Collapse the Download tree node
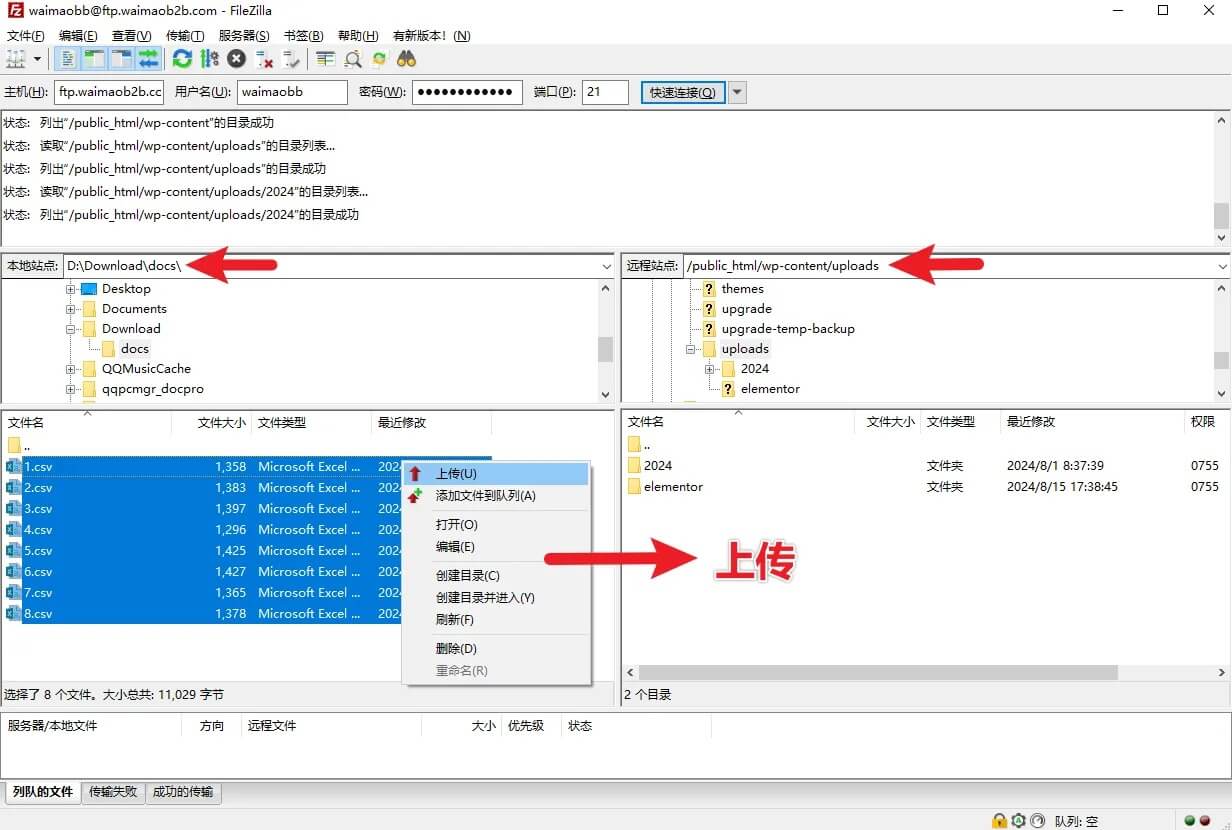The height and width of the screenshot is (830, 1232). (71, 329)
